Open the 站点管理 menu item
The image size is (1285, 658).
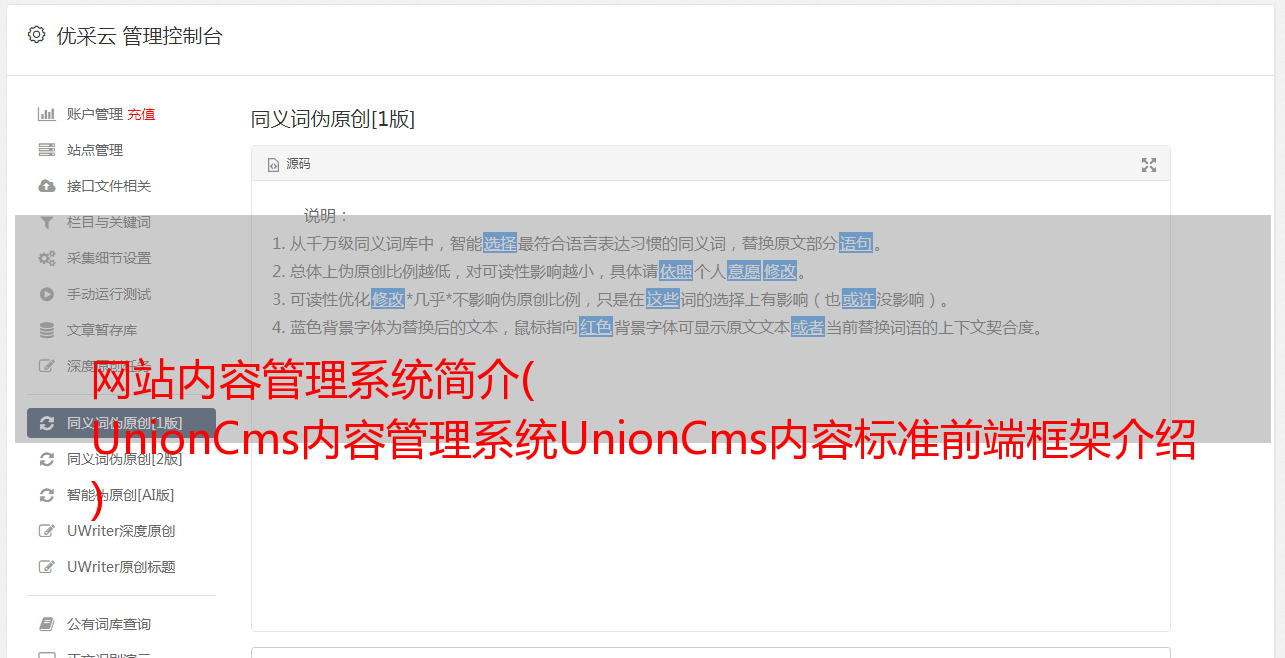click(95, 150)
